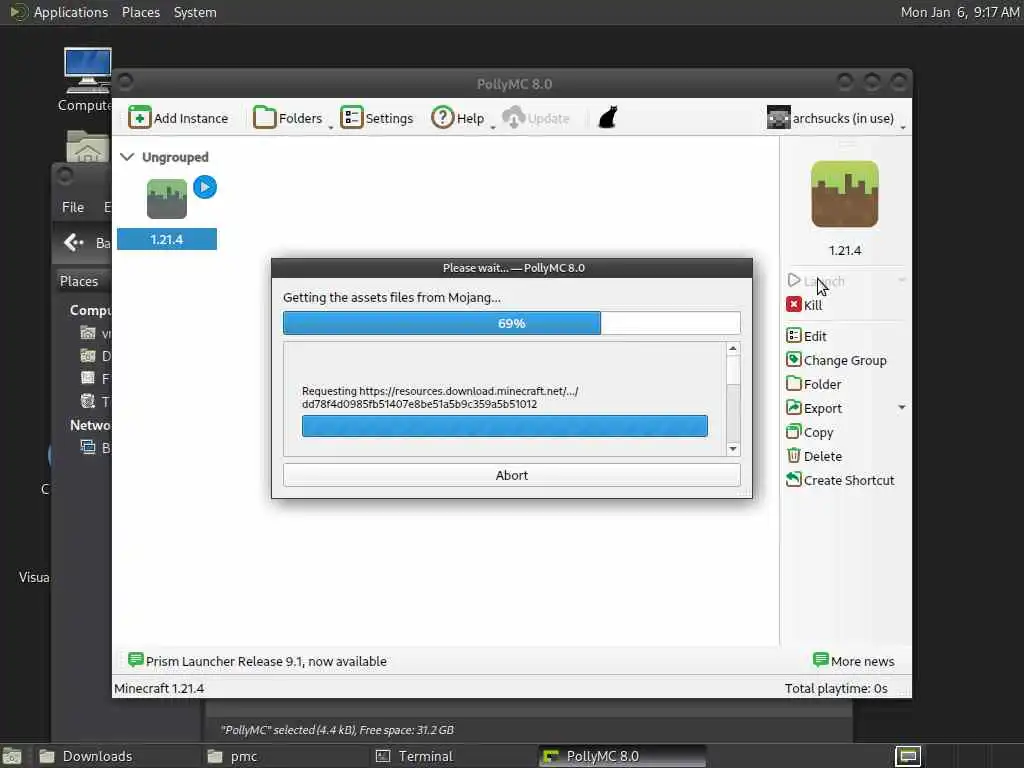Abort the assets download
This screenshot has width=1024, height=768.
click(511, 475)
